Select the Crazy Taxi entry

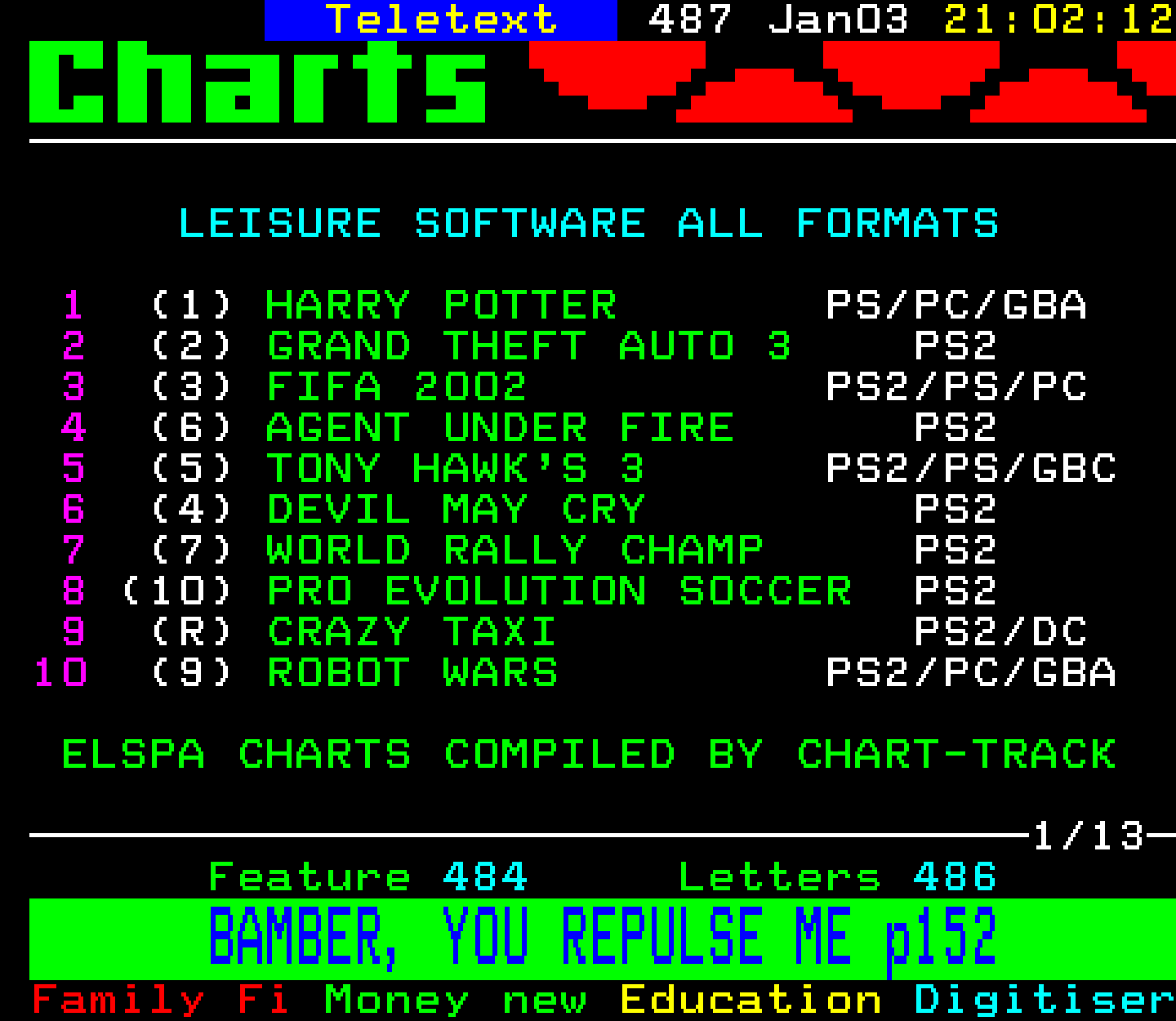coord(412,632)
